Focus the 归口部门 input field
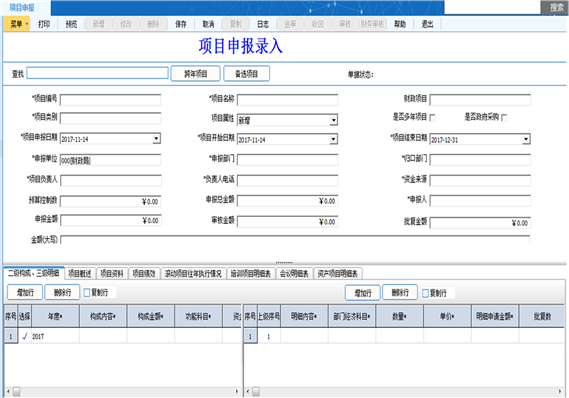The image size is (569, 398). (x=480, y=160)
